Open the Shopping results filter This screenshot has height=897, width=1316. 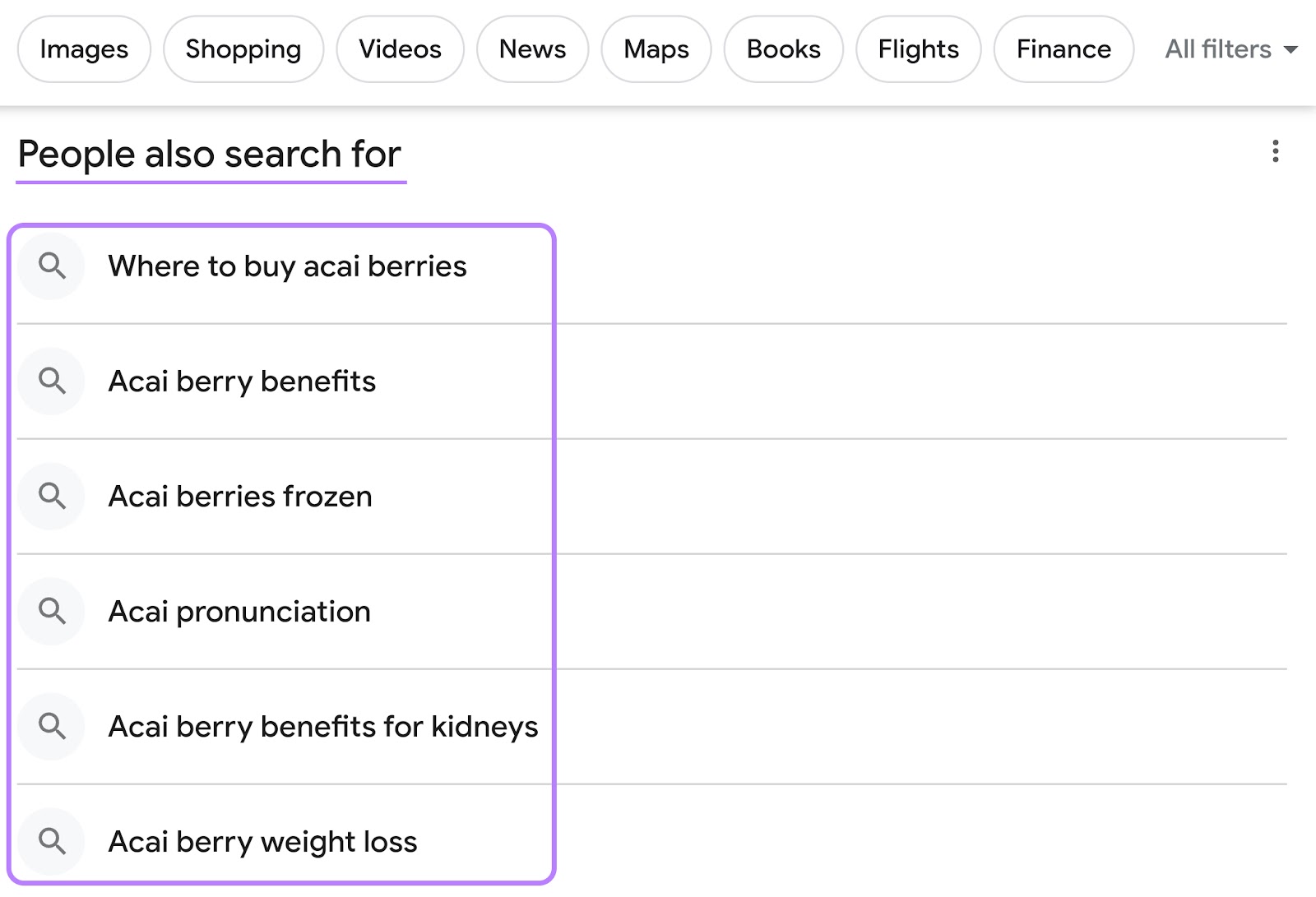pos(243,49)
